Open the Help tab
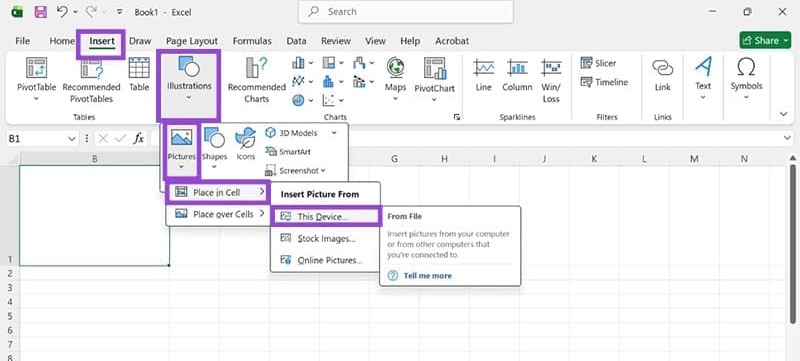The image size is (800, 361). (x=410, y=41)
